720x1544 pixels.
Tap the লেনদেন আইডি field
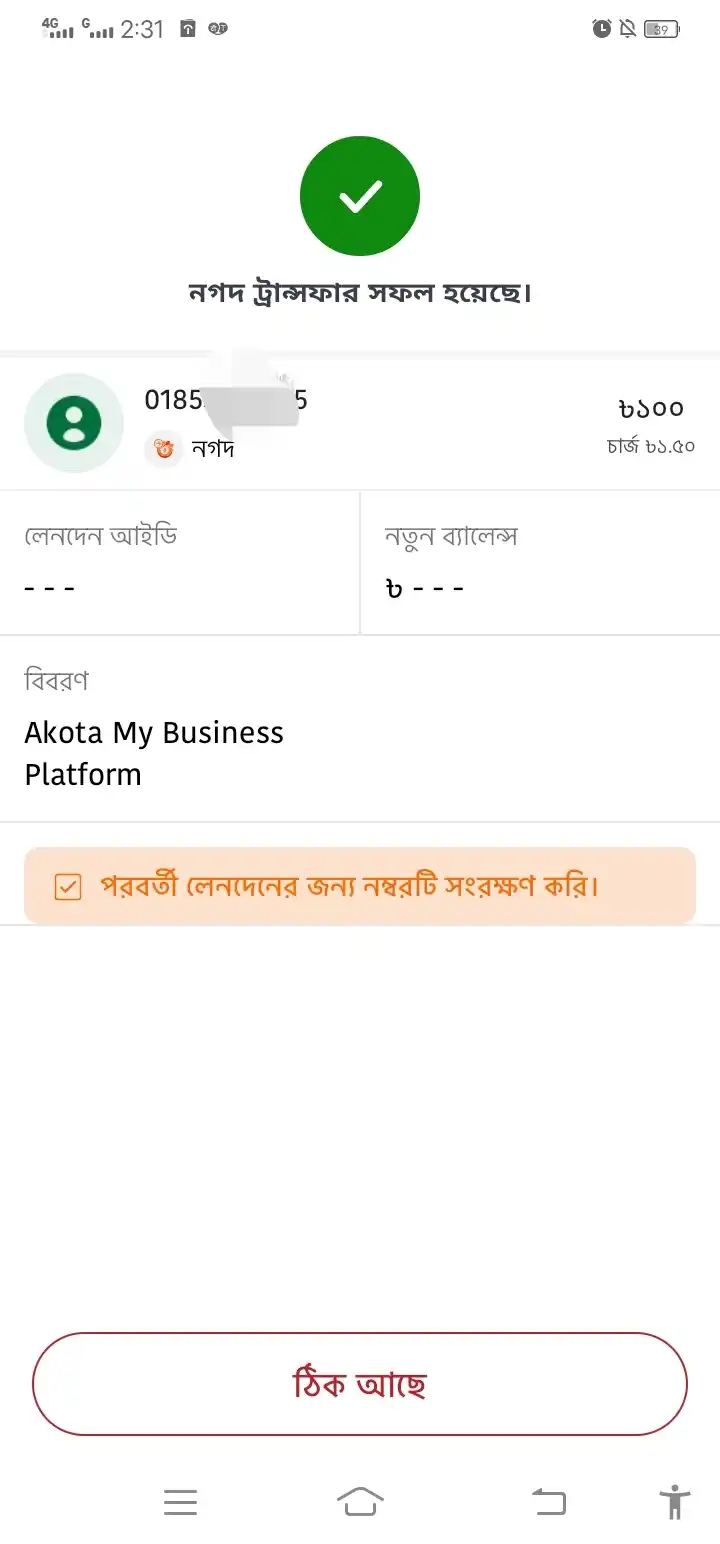(180, 562)
